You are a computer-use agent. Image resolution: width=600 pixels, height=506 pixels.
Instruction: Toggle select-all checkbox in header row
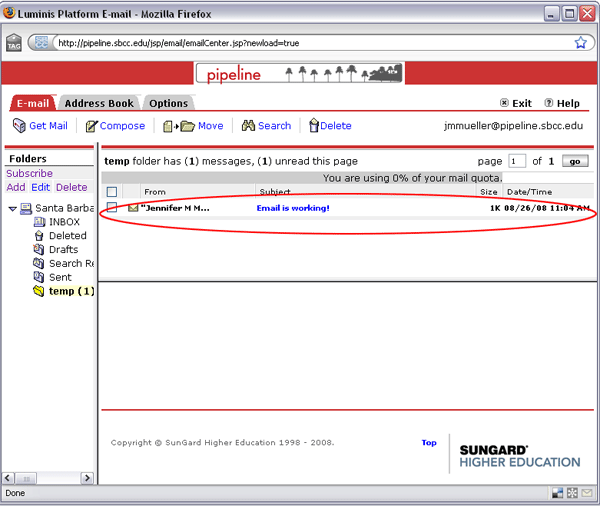pos(112,191)
